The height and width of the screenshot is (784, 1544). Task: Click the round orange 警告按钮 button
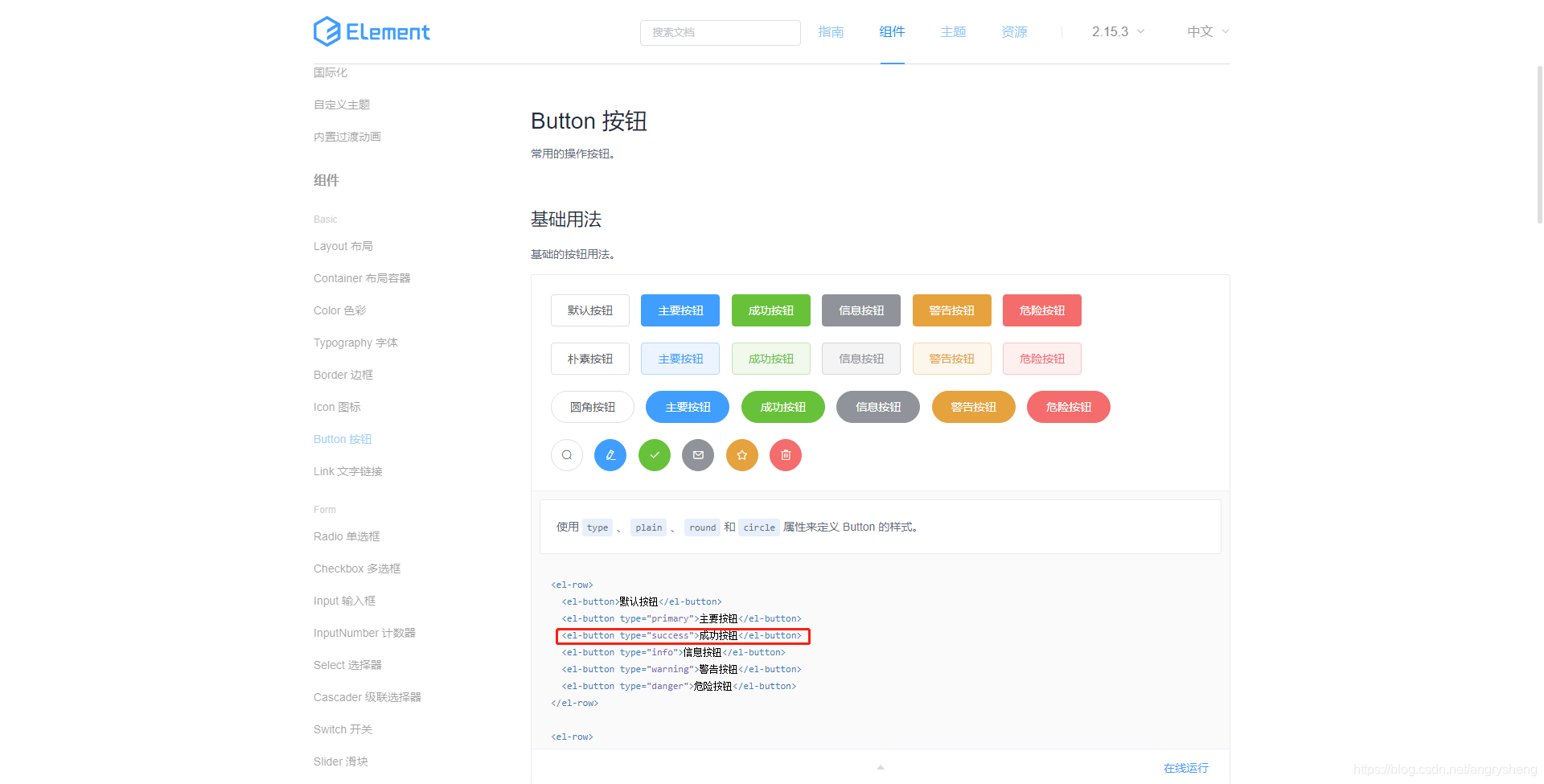[x=974, y=407]
